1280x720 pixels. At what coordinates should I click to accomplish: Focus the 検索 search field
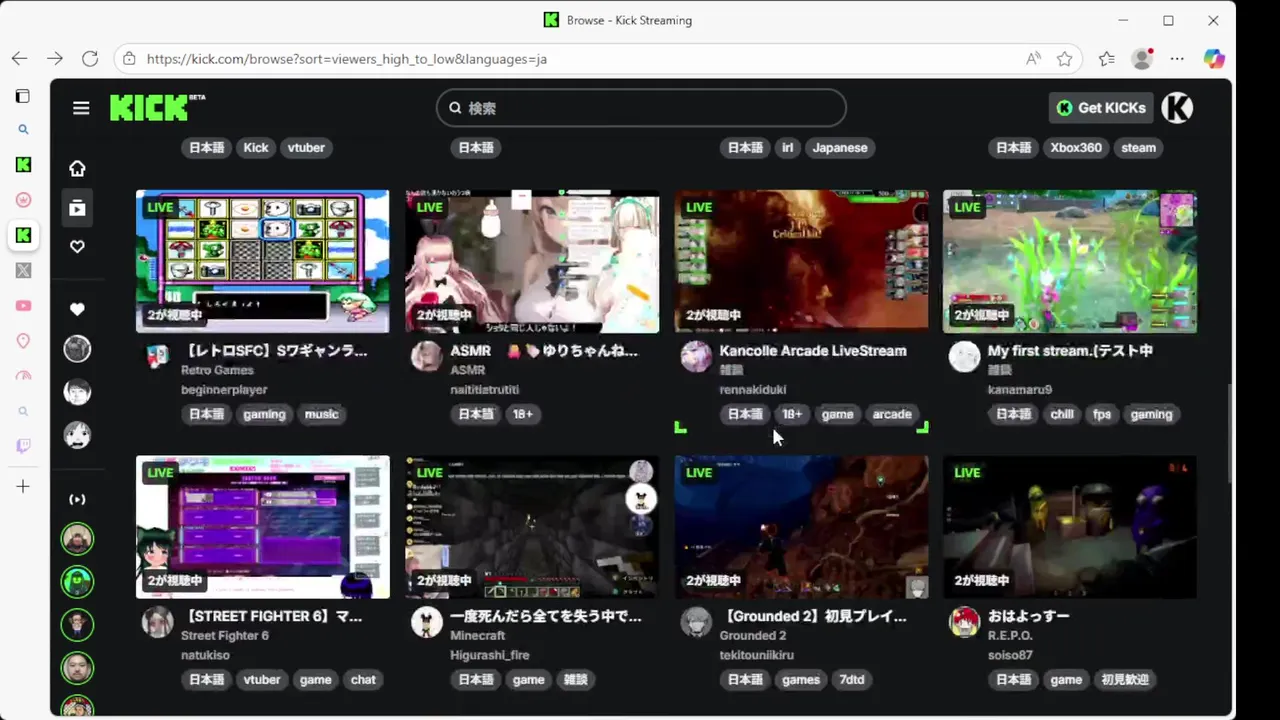[641, 108]
